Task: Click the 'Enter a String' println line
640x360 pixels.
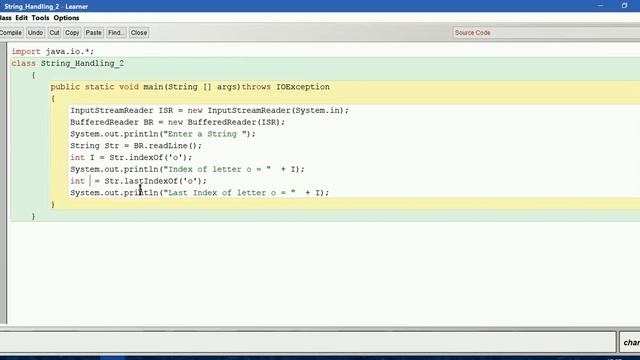Action: point(163,134)
